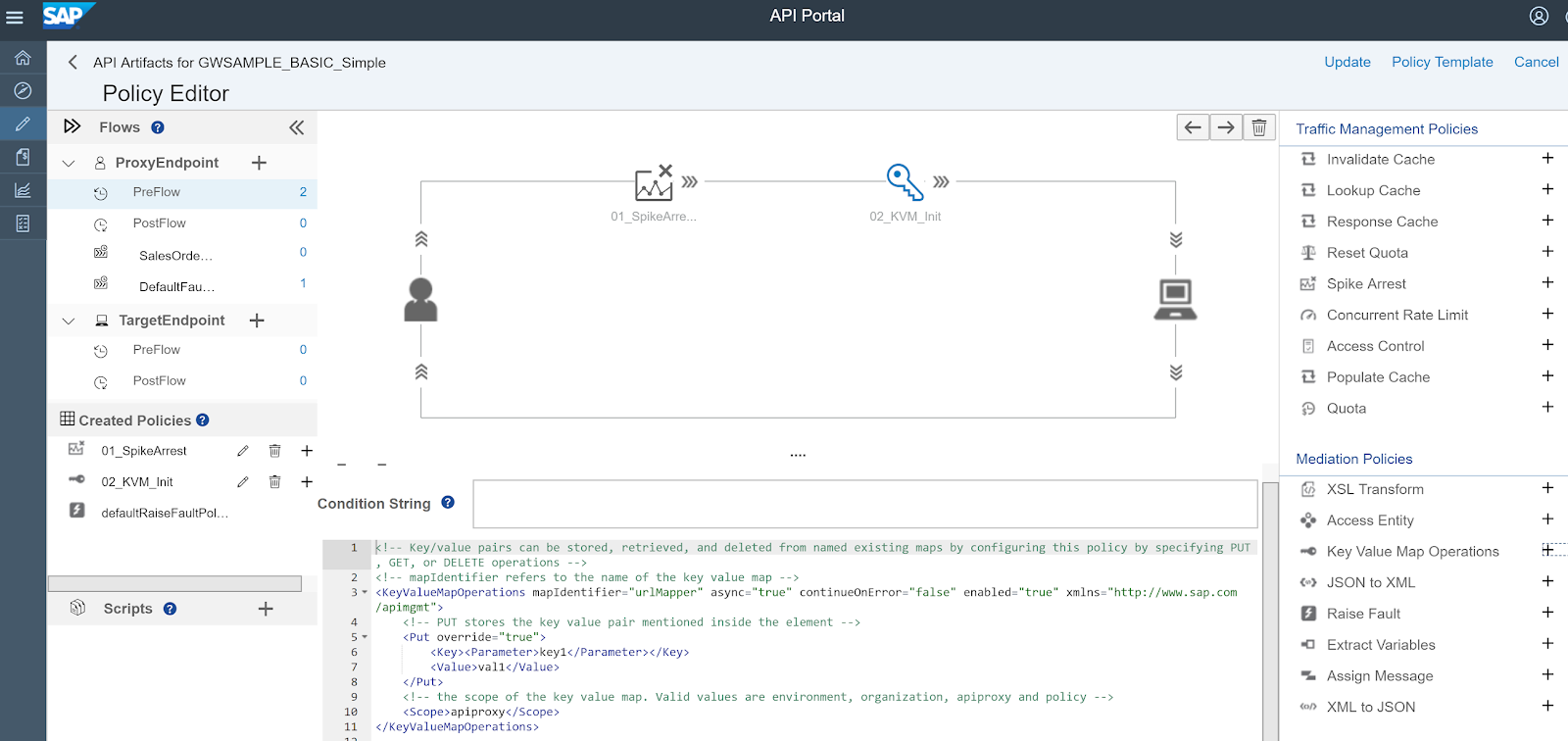Edit the 01_SpikeArrest policy
The width and height of the screenshot is (1568, 741).
pyautogui.click(x=243, y=451)
